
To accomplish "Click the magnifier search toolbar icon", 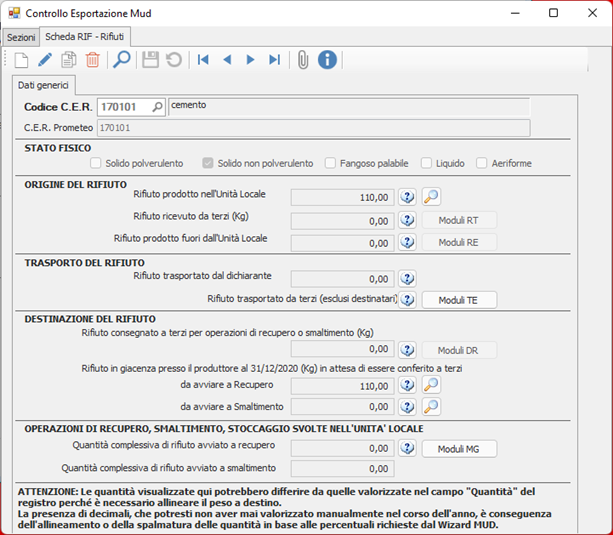I will (121, 60).
